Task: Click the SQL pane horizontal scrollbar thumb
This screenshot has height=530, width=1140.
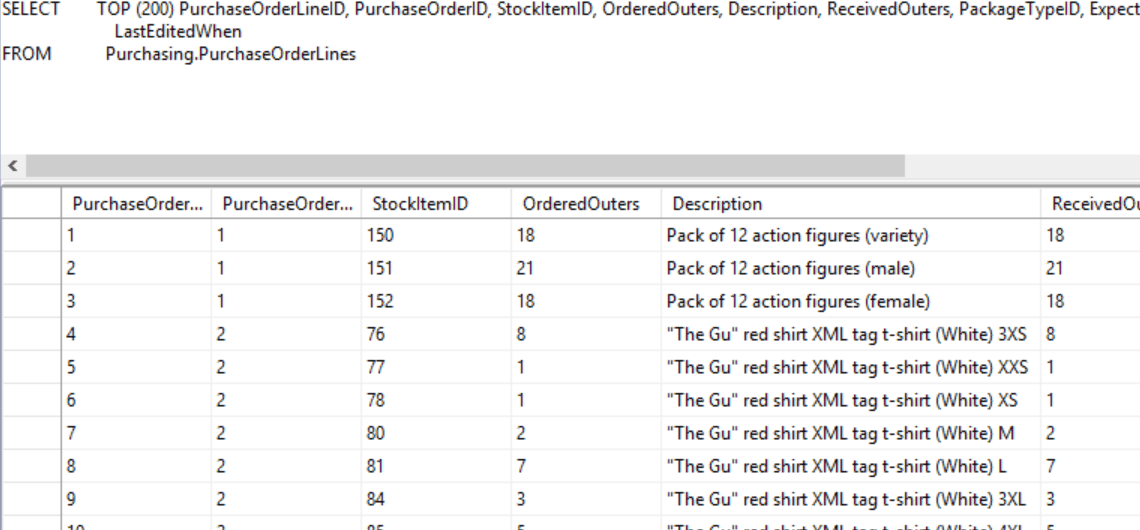Action: (465, 165)
